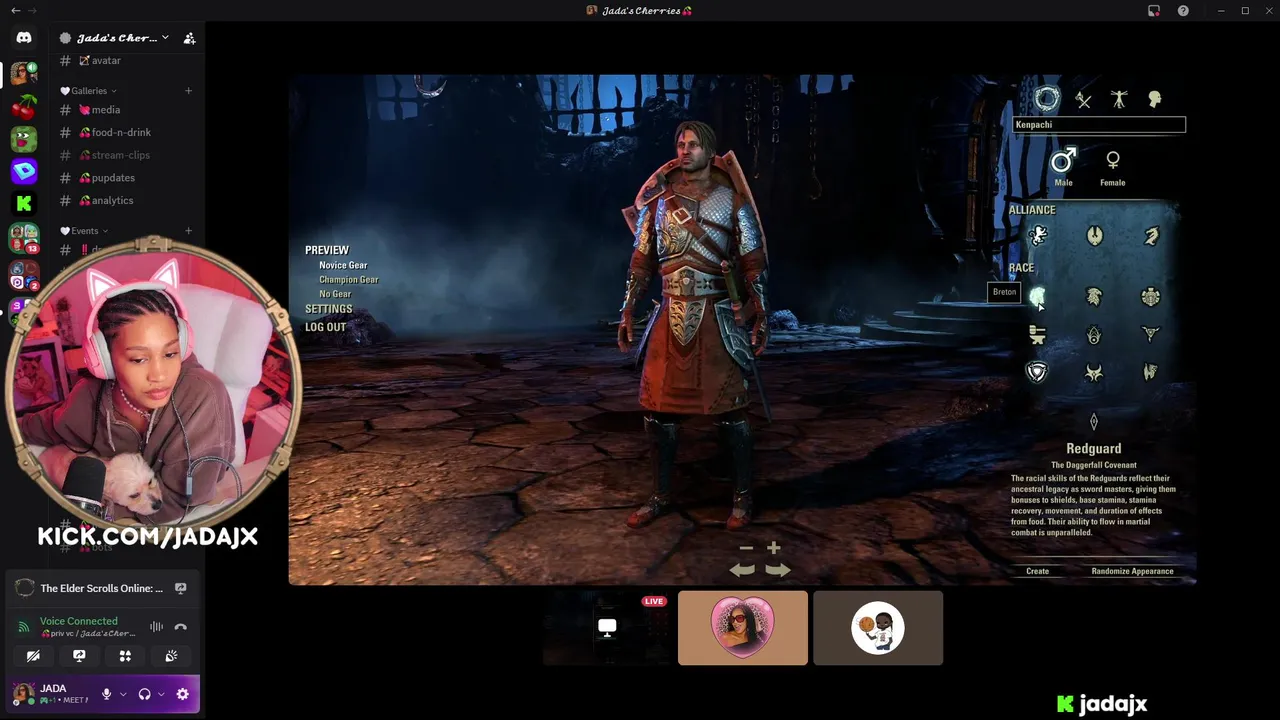1280x720 pixels.
Task: Expand the Jada's Cherries server dropdown
Action: pos(165,38)
